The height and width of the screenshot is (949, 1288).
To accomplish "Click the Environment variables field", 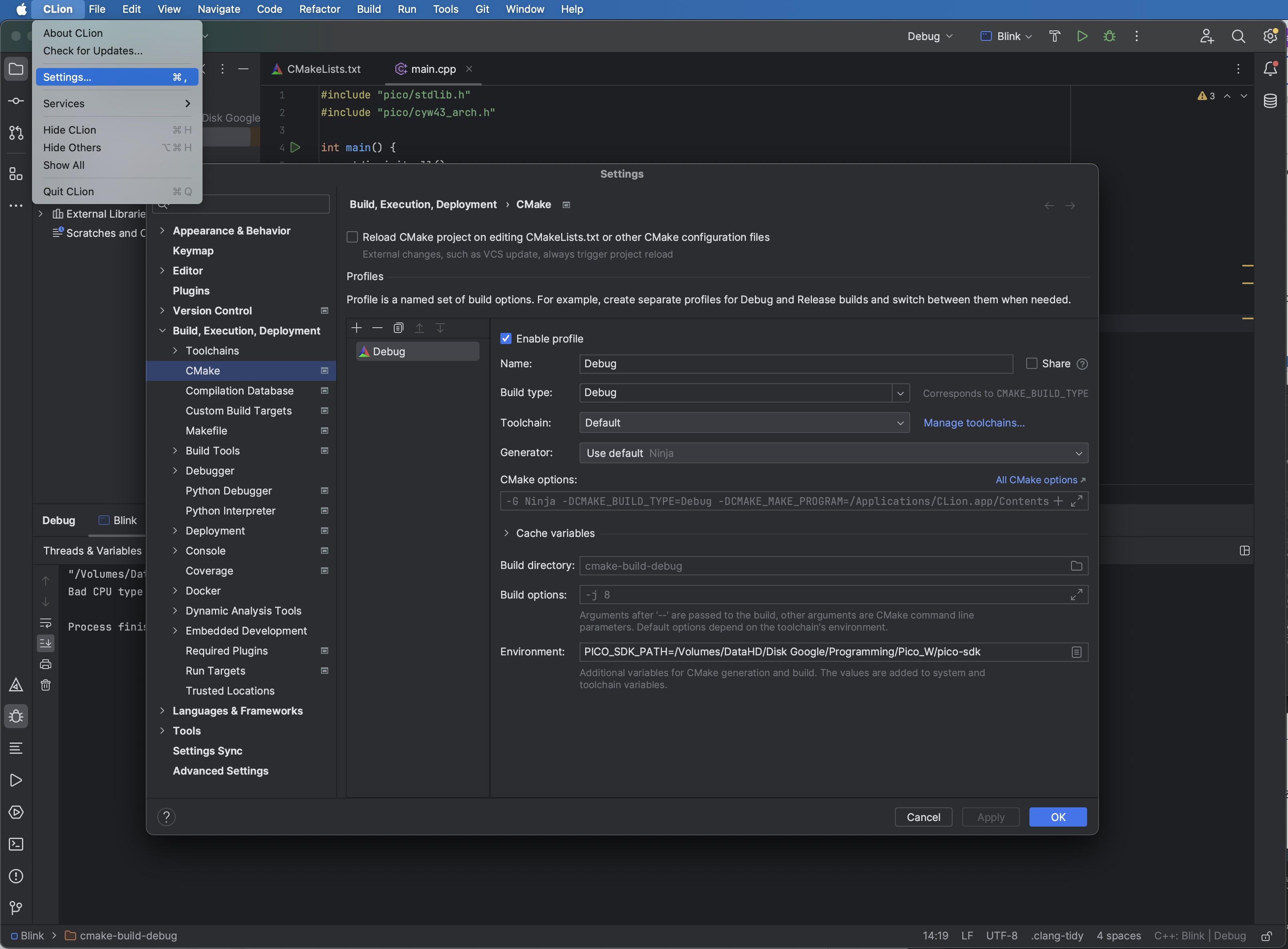I will pos(833,652).
